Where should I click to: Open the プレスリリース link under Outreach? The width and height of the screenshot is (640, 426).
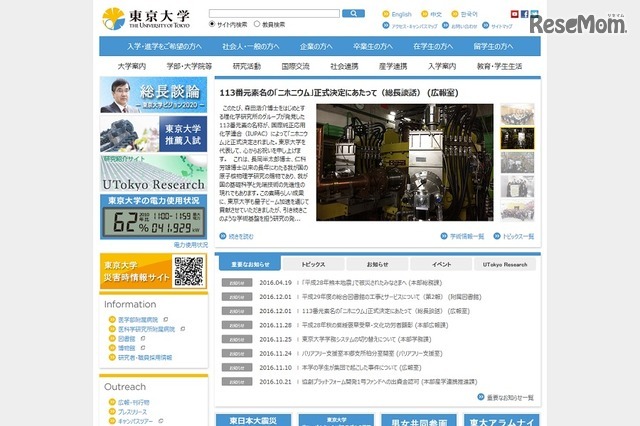click(132, 412)
